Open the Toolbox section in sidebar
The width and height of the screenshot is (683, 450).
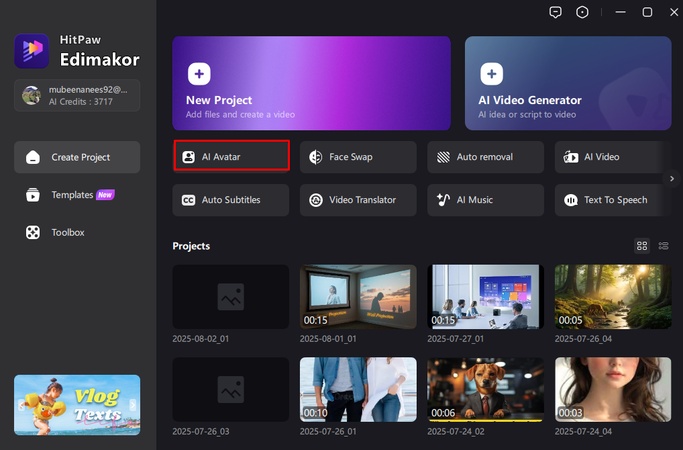(x=77, y=232)
